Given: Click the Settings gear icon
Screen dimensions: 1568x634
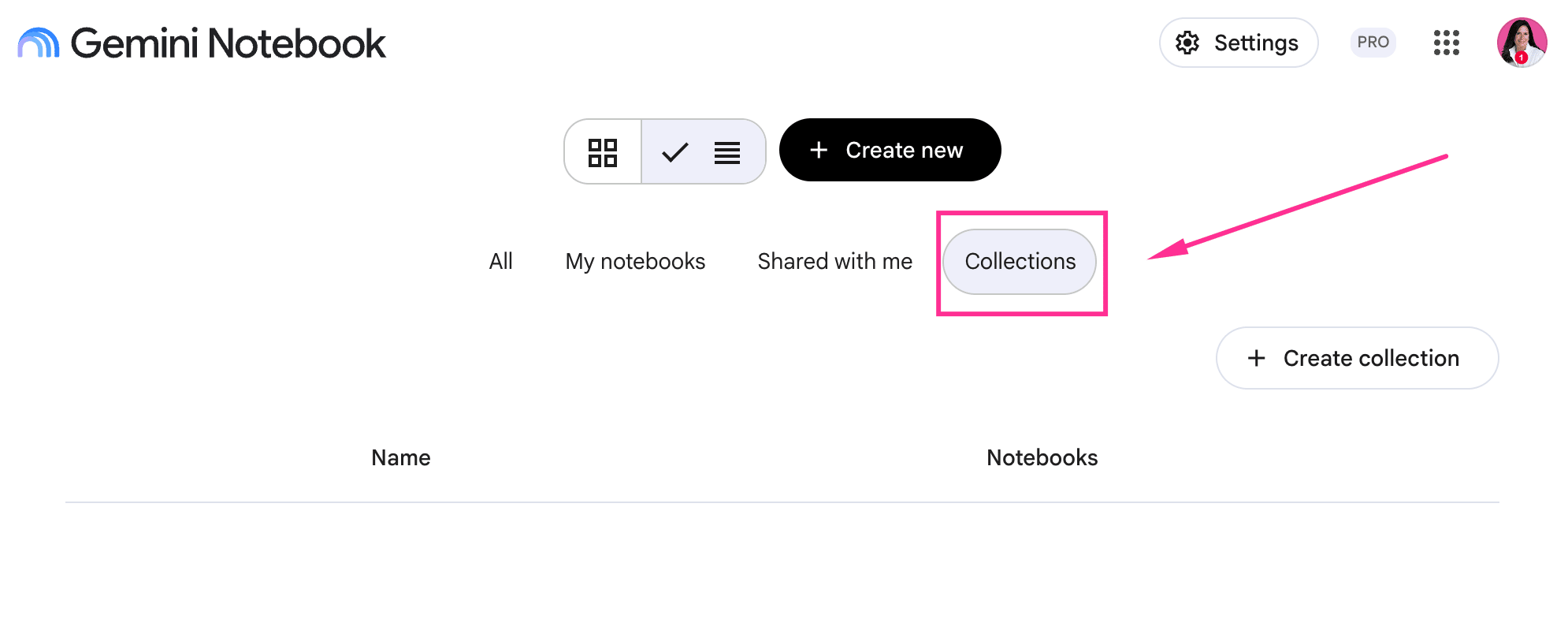Looking at the screenshot, I should 1187,43.
